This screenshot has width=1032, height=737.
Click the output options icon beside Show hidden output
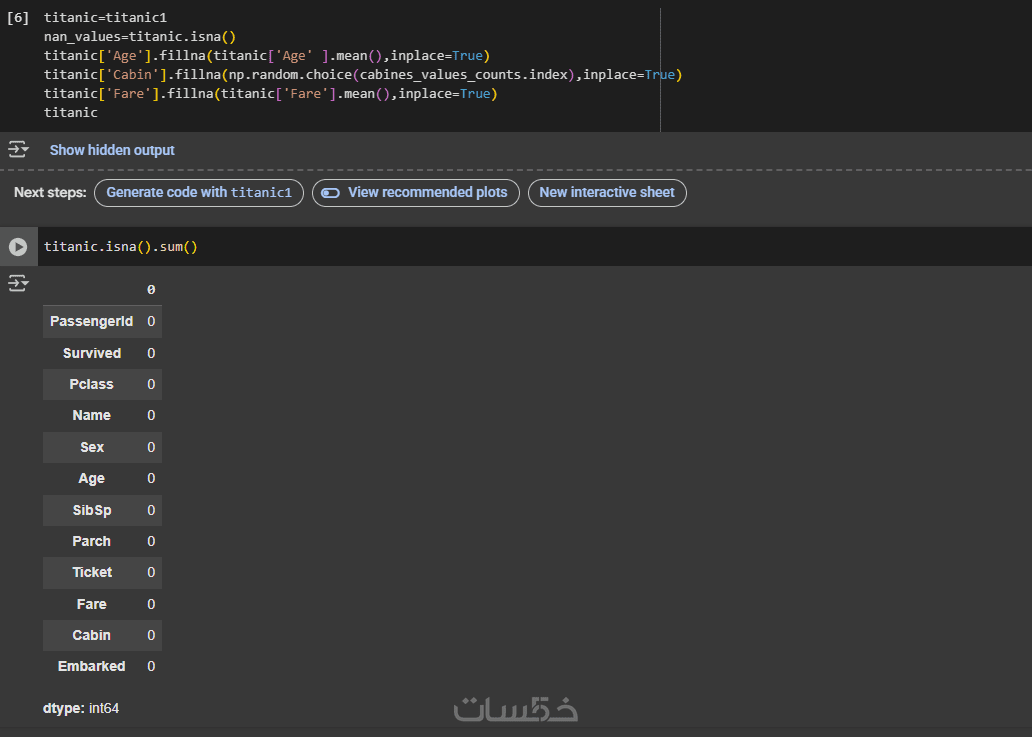18,150
